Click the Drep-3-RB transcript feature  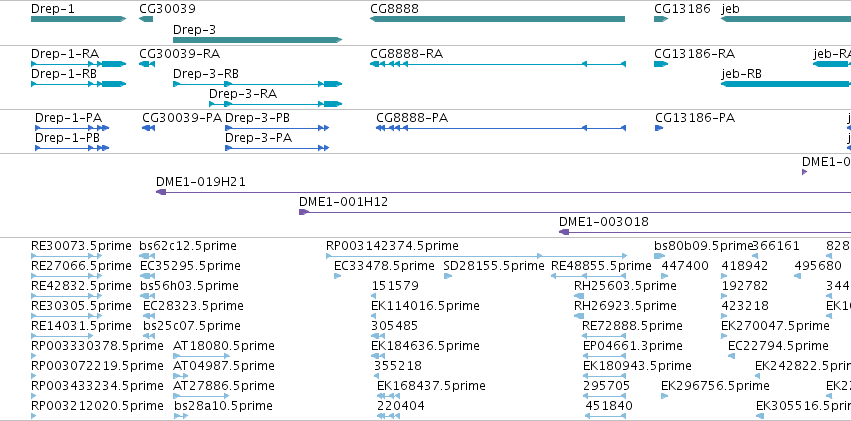pyautogui.click(x=257, y=84)
